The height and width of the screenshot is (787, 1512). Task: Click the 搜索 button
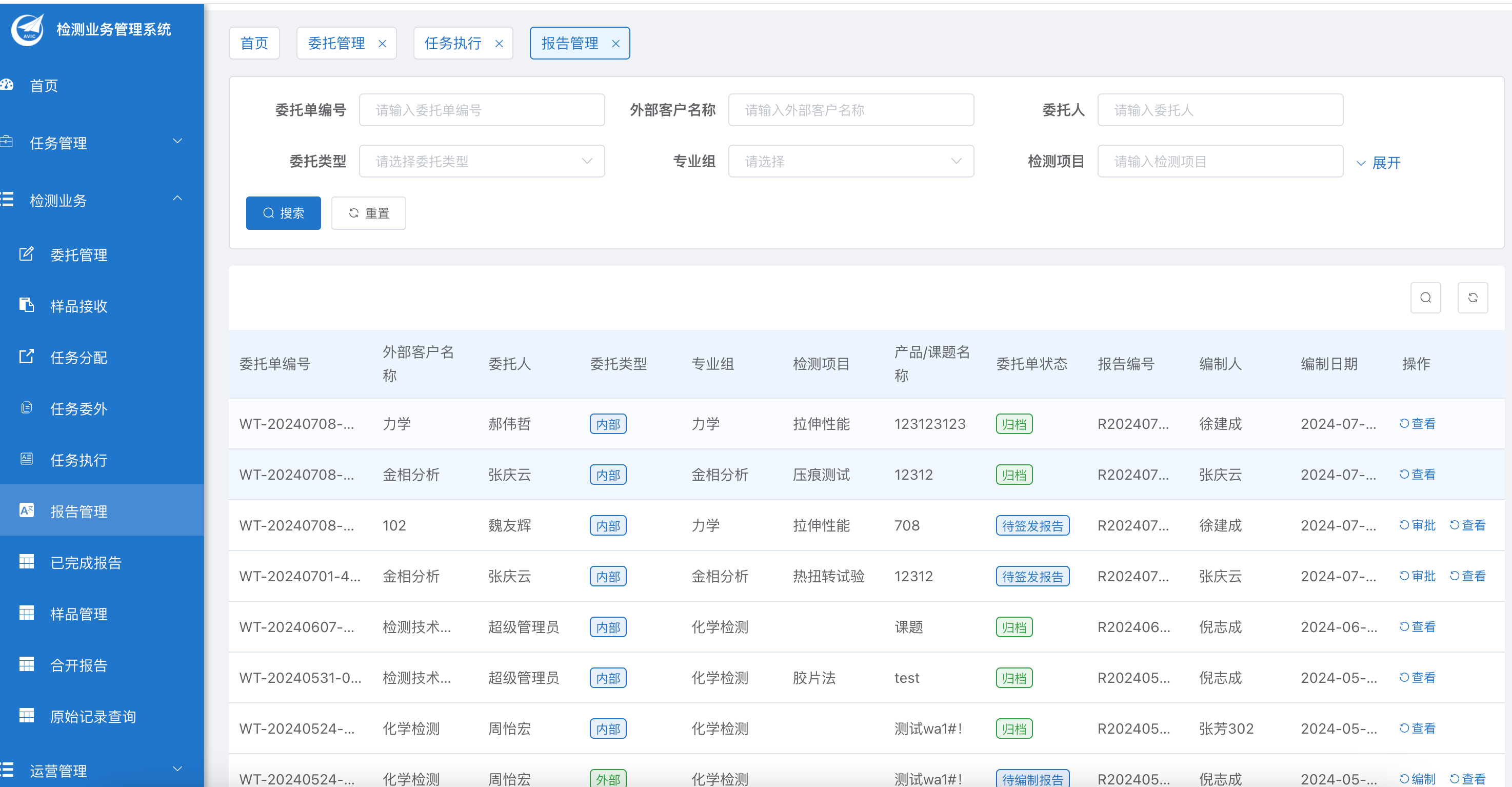coord(284,212)
